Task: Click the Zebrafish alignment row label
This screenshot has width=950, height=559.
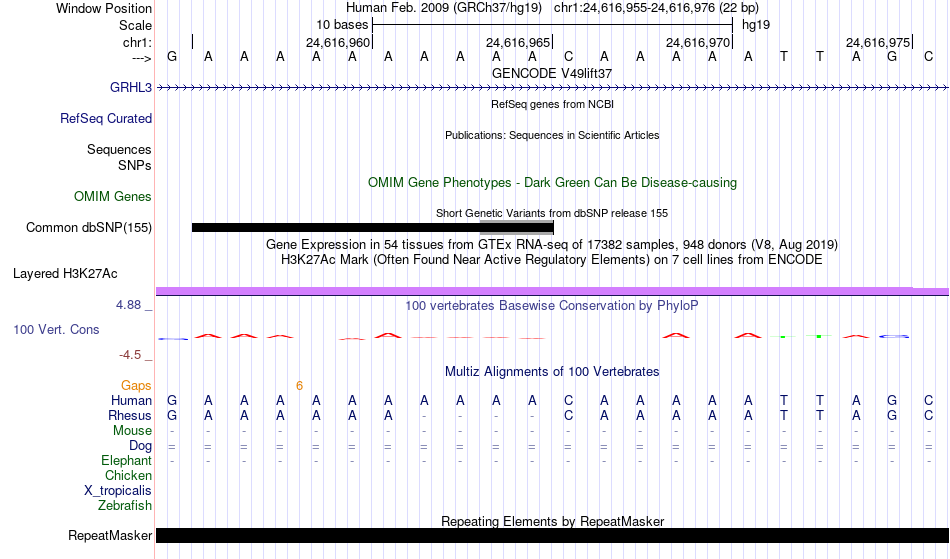Action: (x=125, y=506)
